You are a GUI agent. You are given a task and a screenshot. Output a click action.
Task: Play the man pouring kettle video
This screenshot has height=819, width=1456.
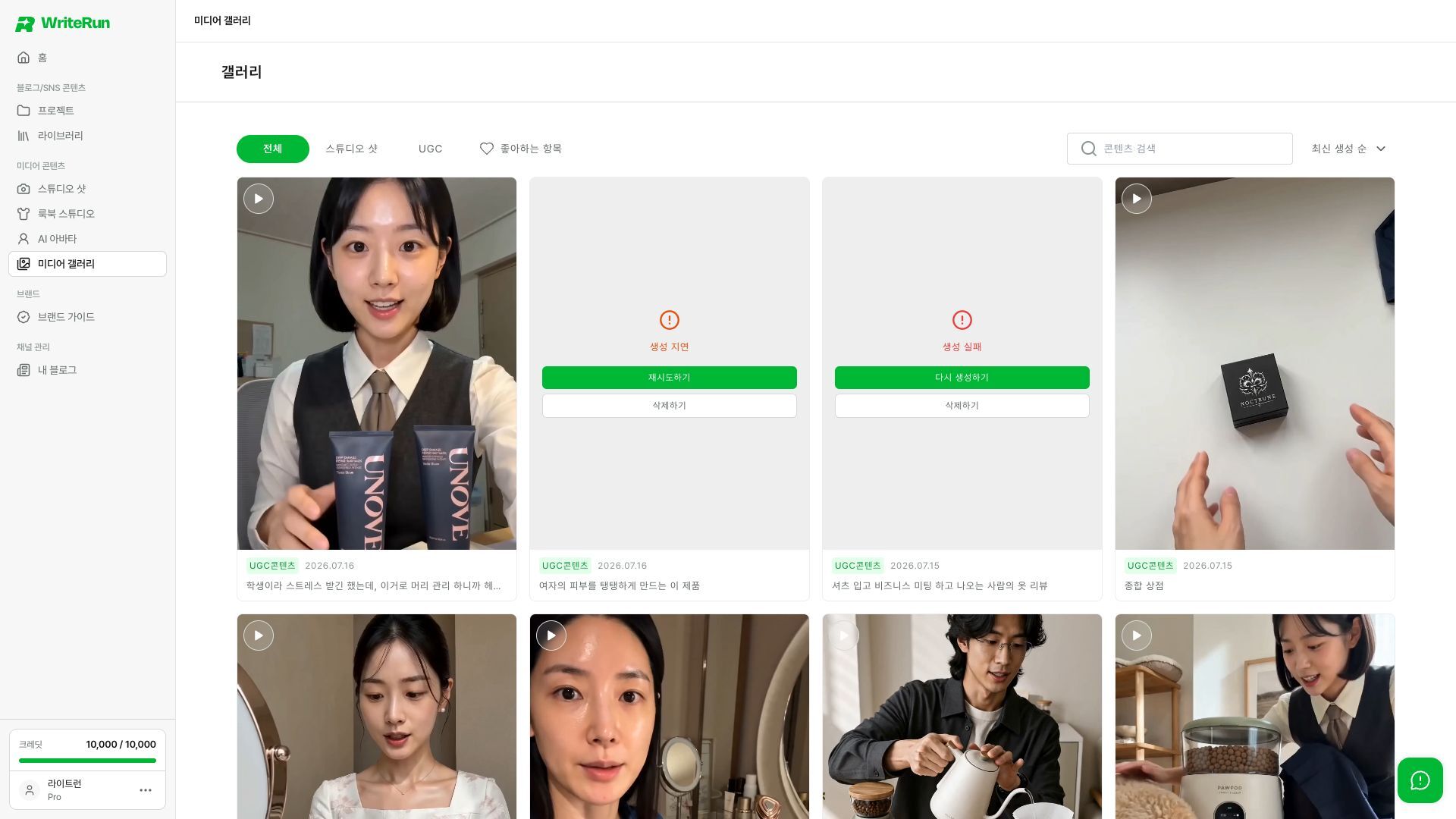click(x=843, y=635)
